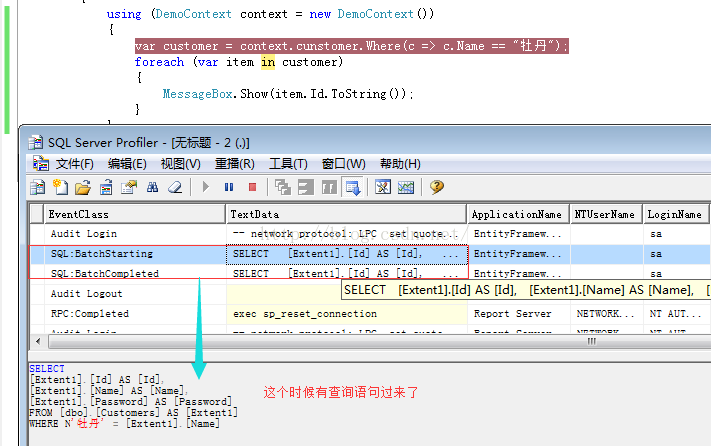Open the 文件(F) menu
711x446 pixels.
(x=74, y=164)
